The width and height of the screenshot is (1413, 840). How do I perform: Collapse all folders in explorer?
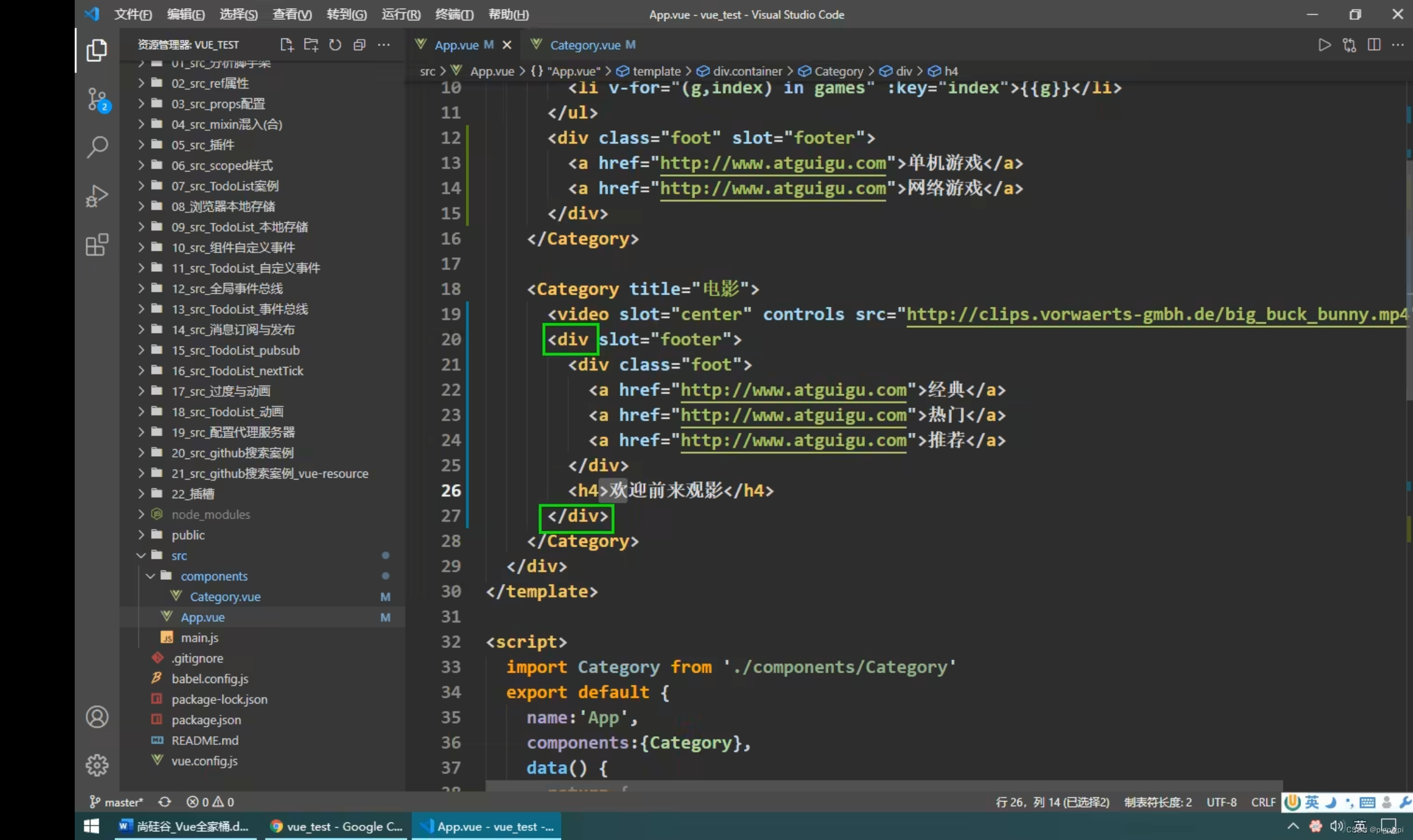pyautogui.click(x=360, y=45)
